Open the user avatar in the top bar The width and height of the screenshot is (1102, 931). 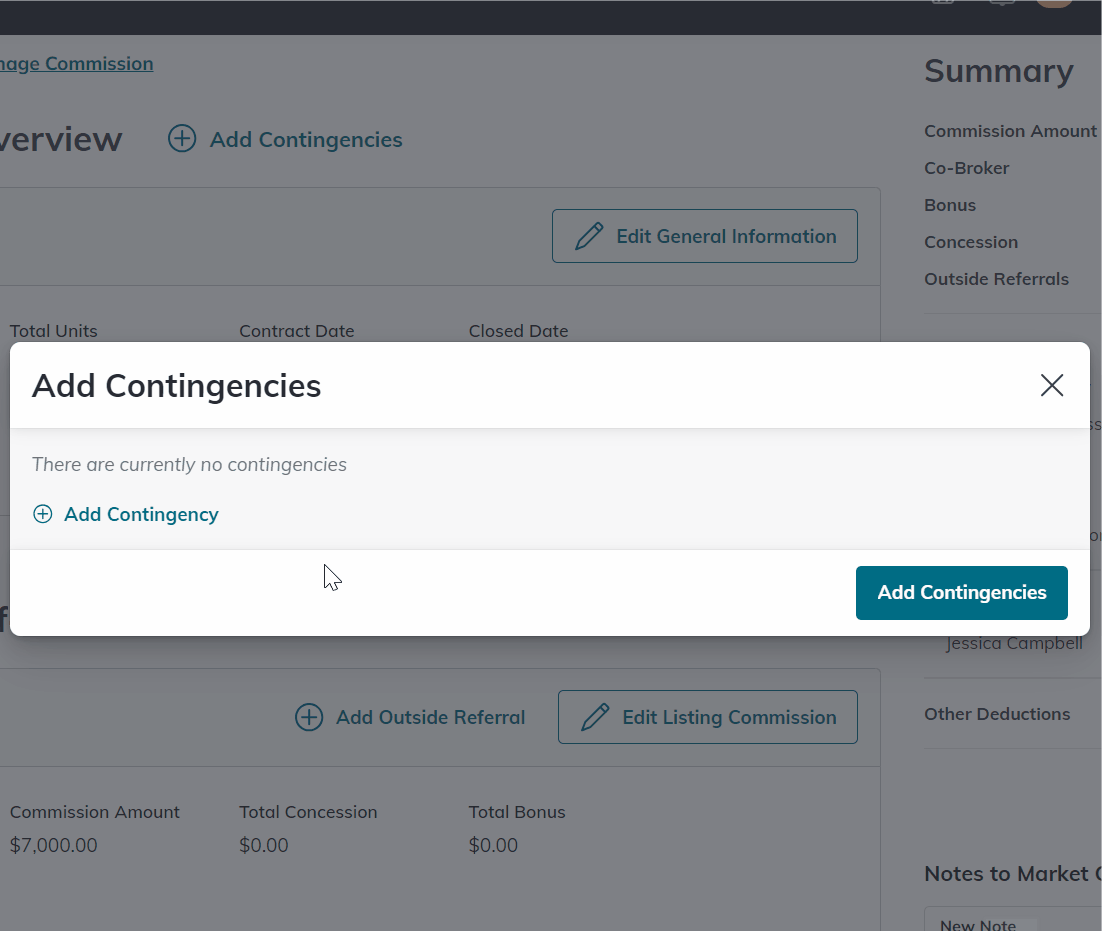(1053, 3)
